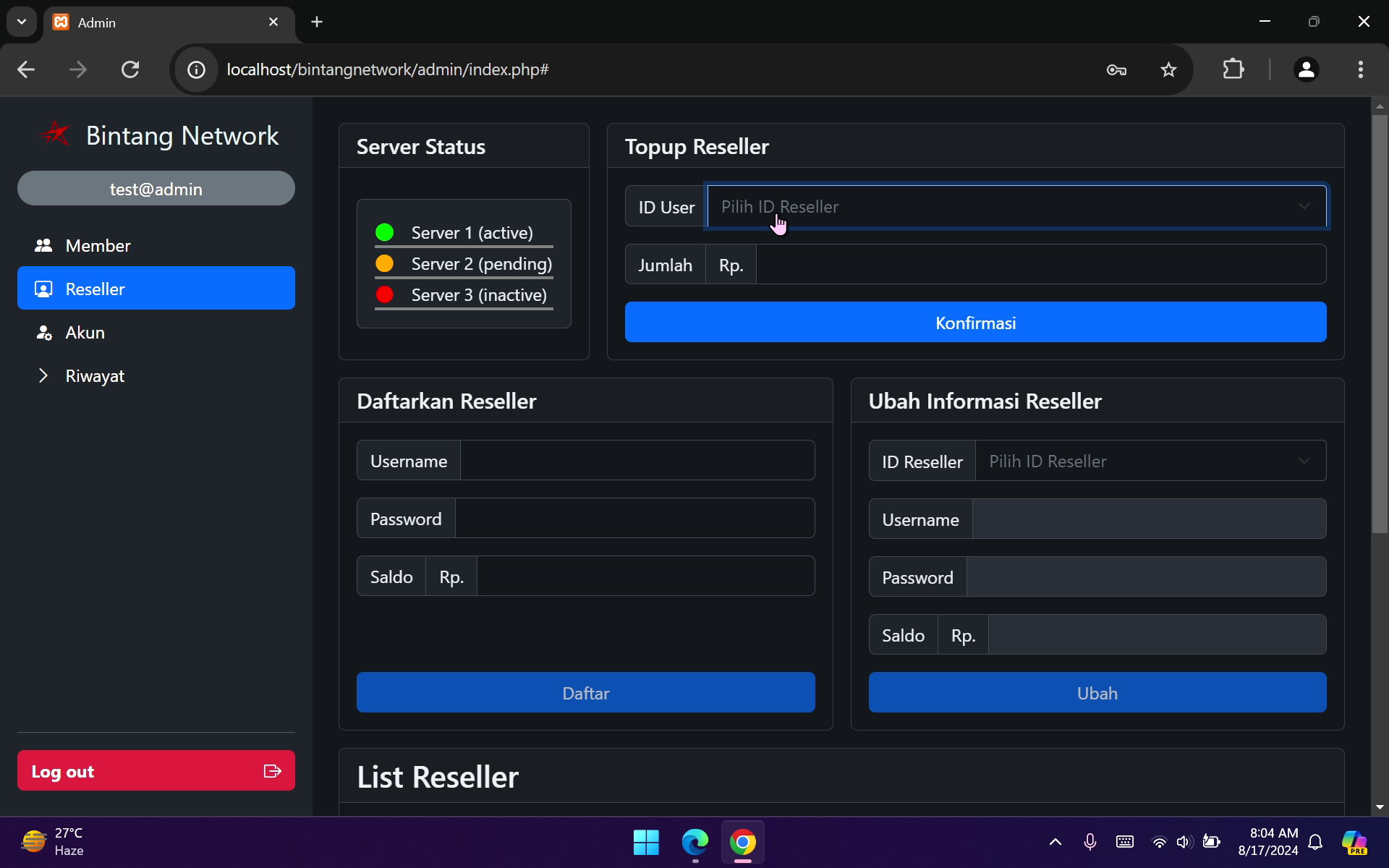Click the microphone tray icon

pyautogui.click(x=1090, y=842)
